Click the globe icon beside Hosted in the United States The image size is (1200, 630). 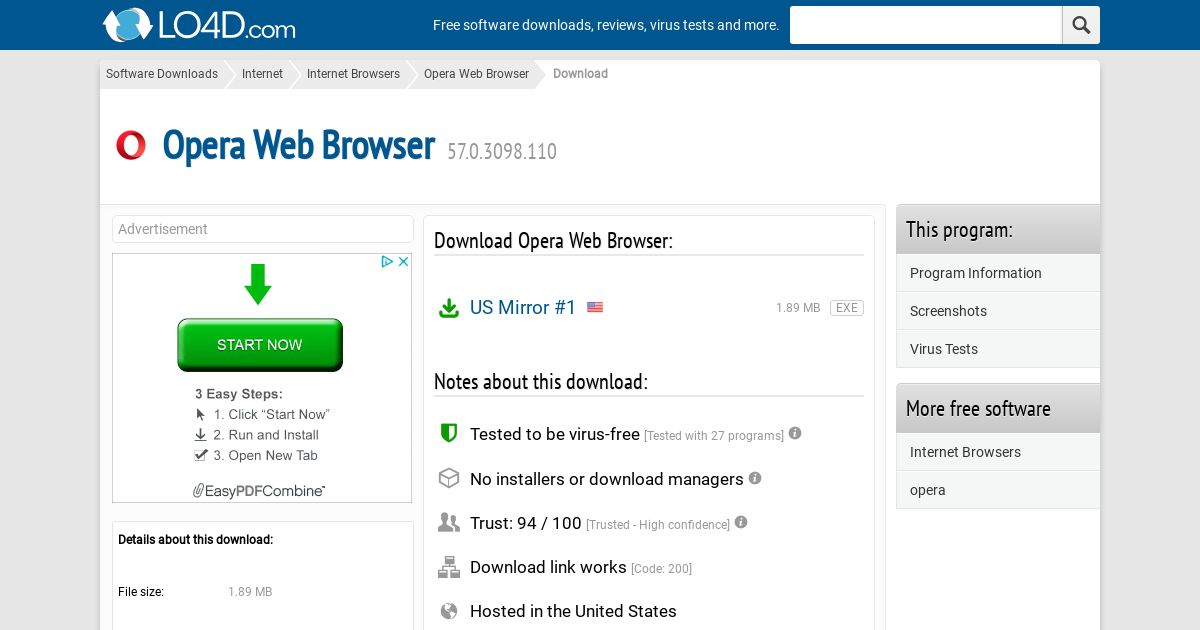click(449, 611)
